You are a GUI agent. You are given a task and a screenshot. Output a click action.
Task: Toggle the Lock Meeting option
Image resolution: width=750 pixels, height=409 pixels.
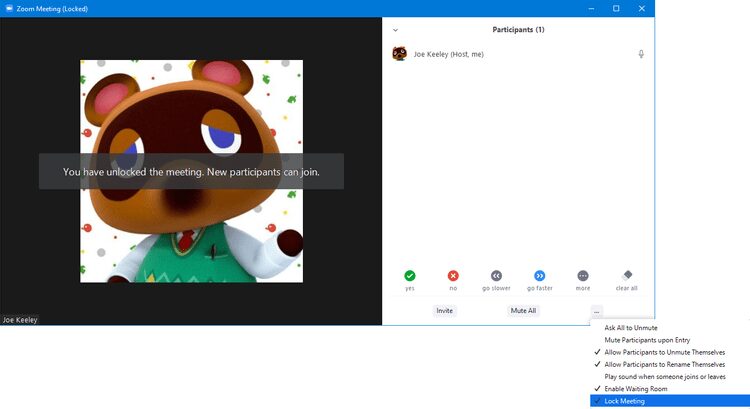[624, 400]
